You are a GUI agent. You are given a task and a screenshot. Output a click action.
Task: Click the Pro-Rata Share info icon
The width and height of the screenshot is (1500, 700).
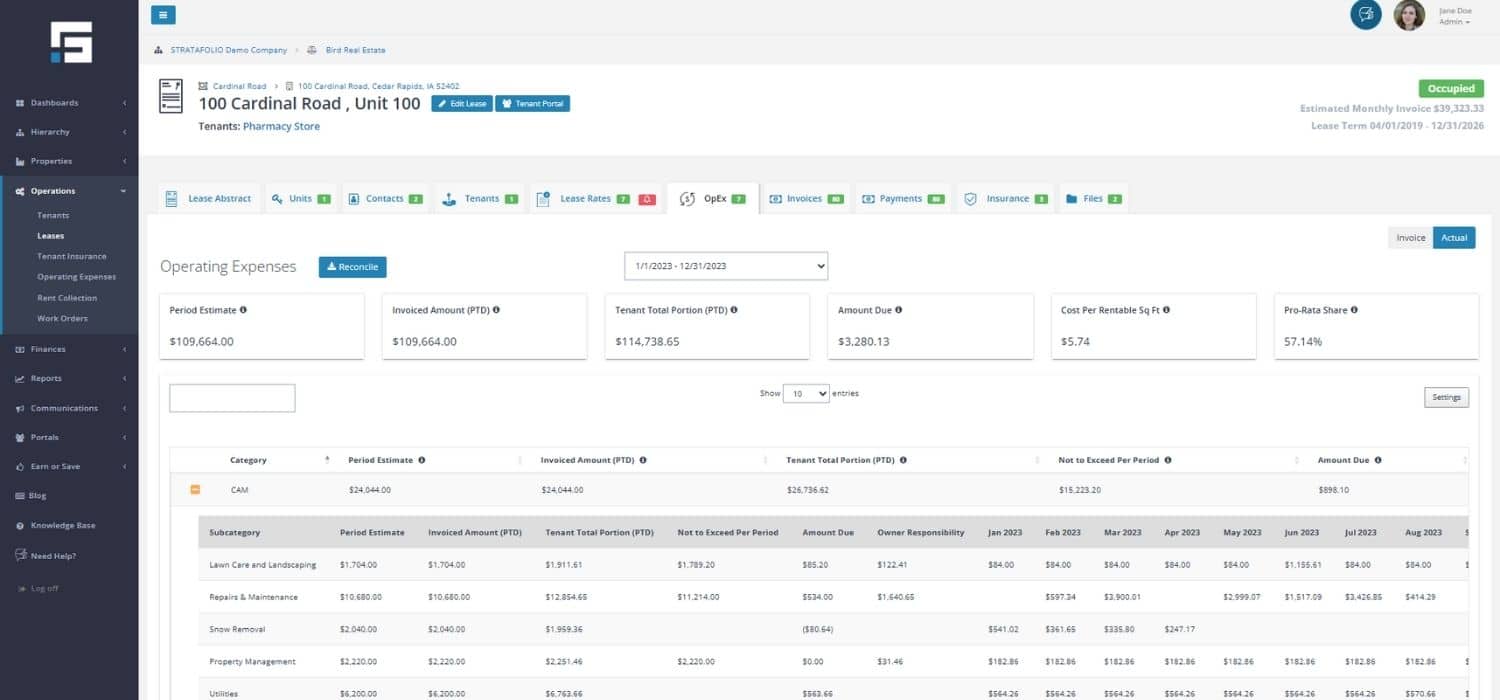pos(1355,310)
